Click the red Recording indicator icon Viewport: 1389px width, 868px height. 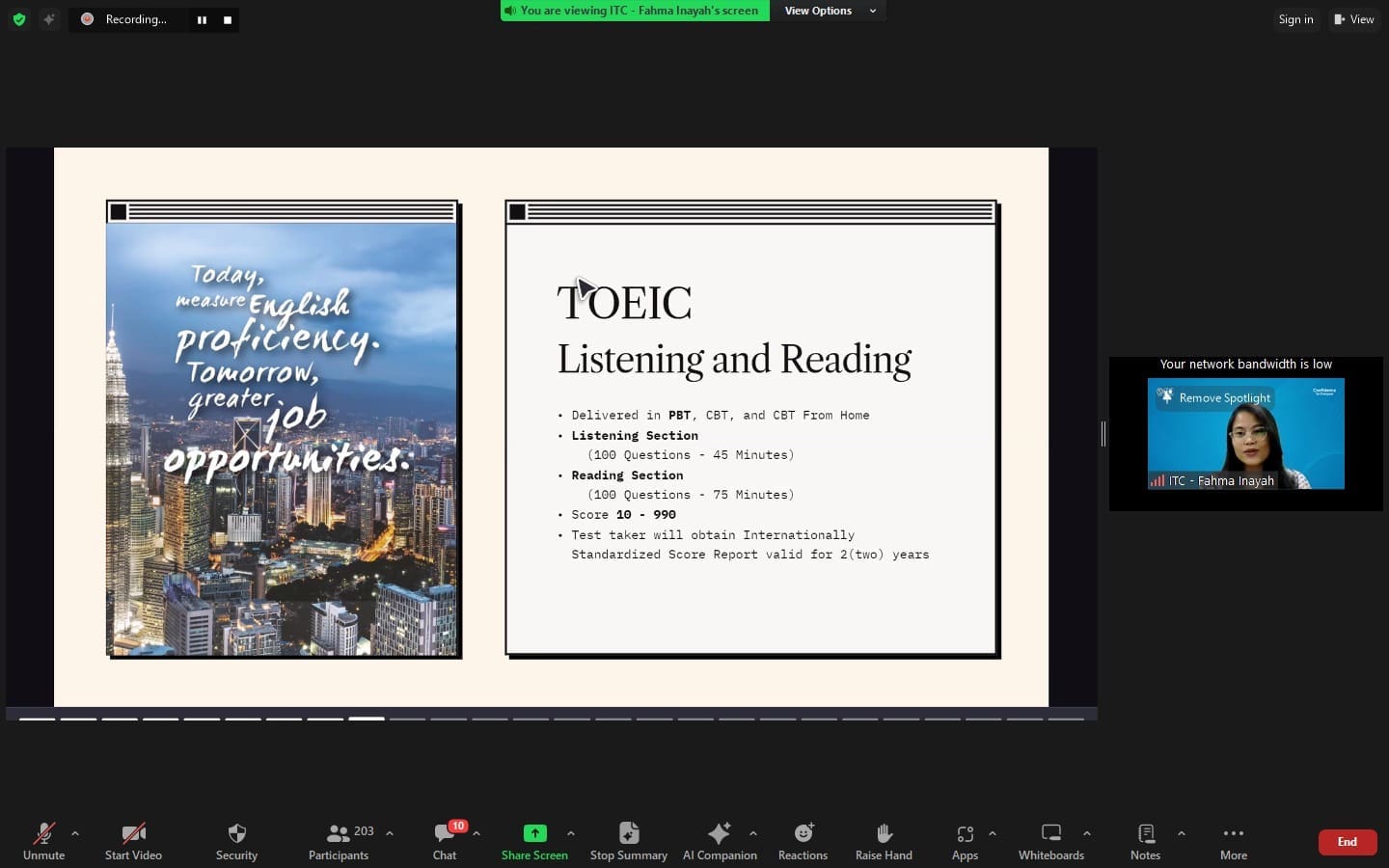tap(87, 19)
